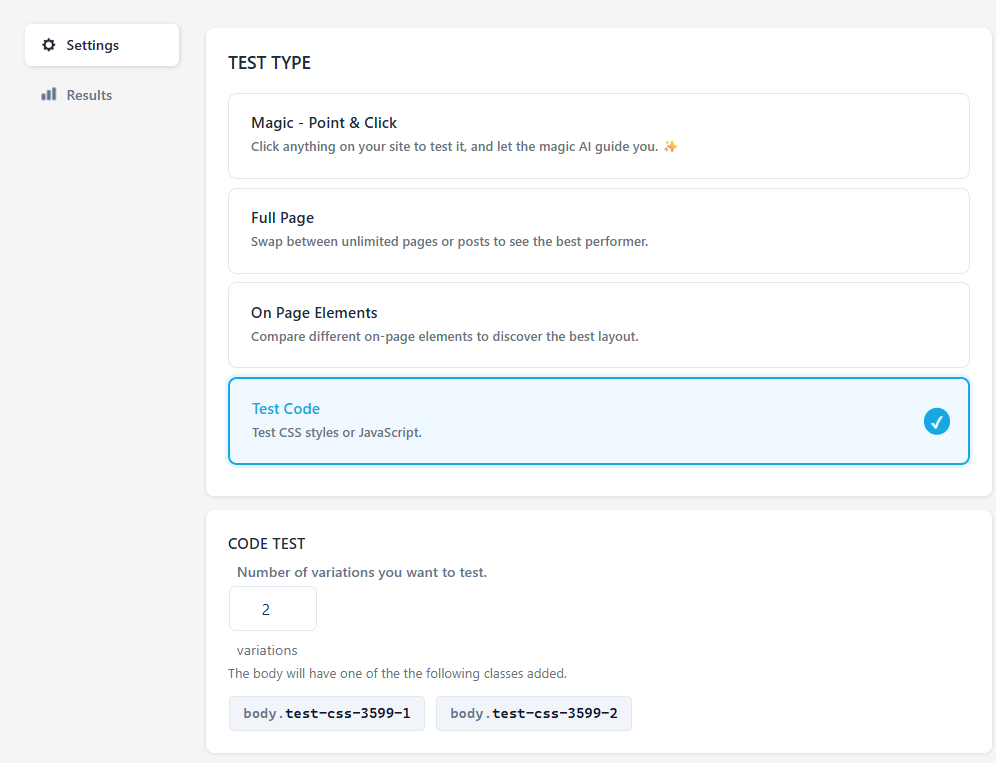
Task: Select Magic - Point & Click test type
Action: [598, 136]
